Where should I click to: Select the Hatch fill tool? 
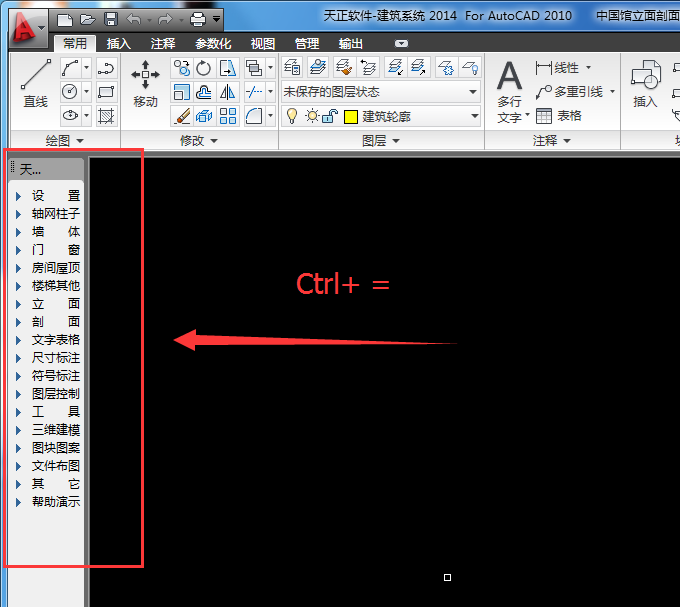tap(106, 115)
